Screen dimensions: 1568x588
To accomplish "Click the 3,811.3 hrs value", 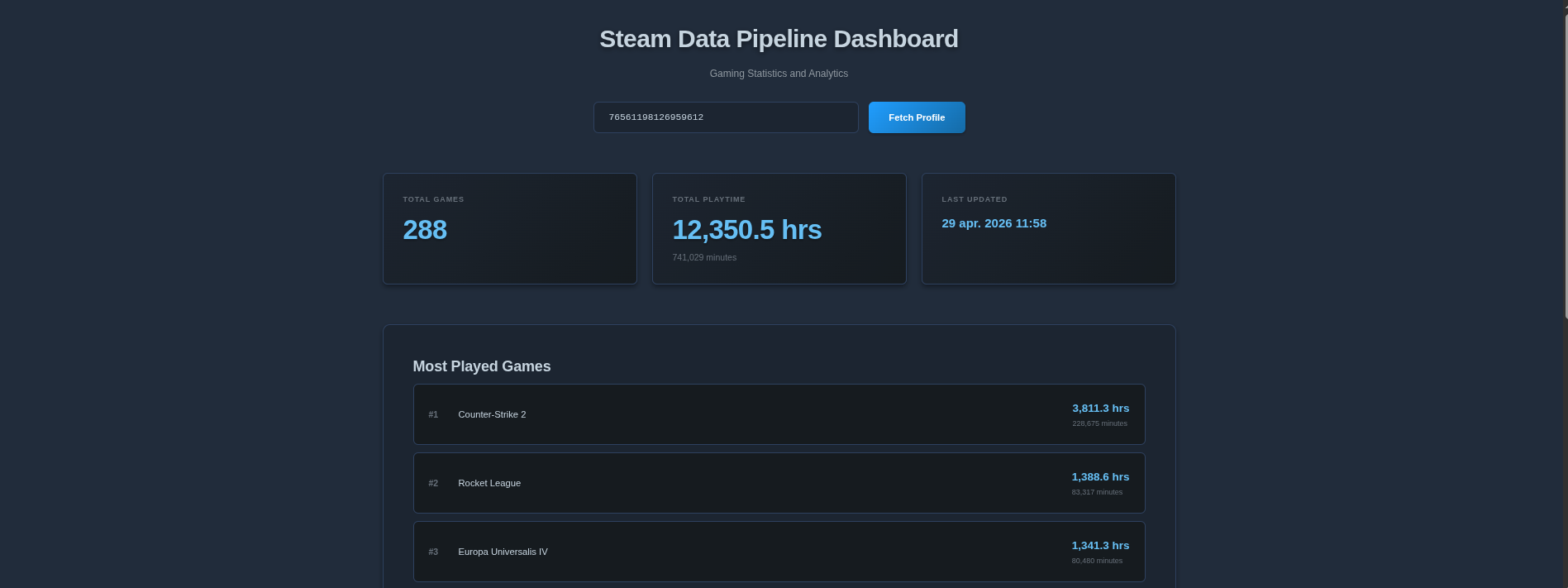I will [1100, 409].
